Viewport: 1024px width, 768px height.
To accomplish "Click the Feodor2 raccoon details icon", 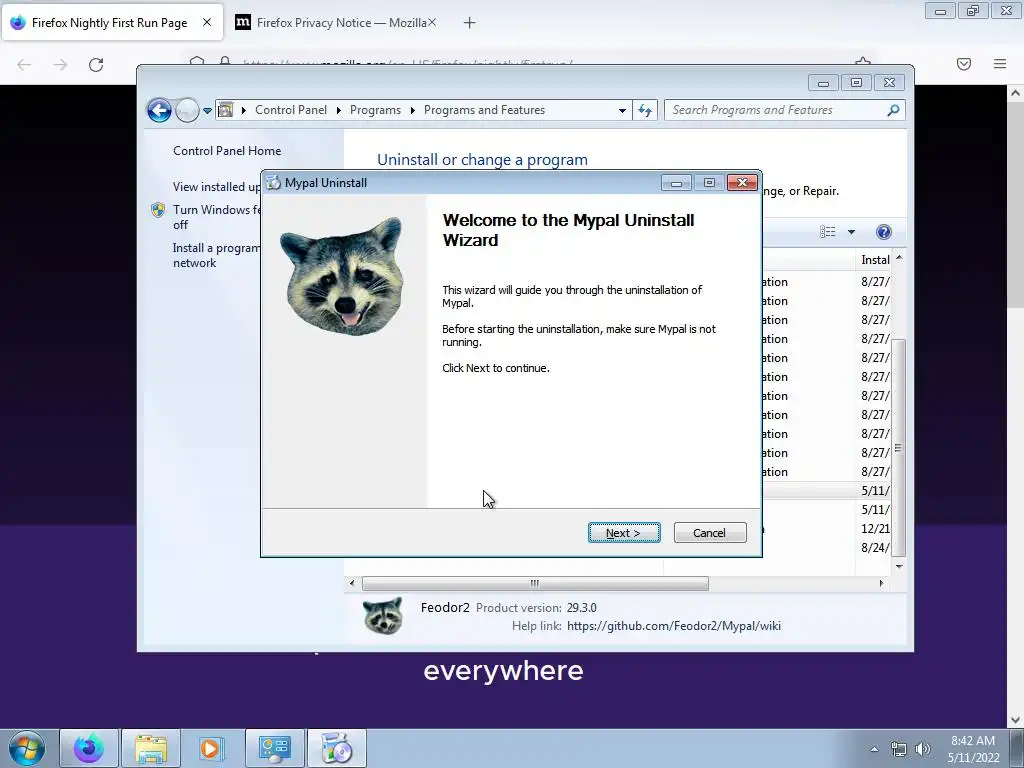I will (x=383, y=615).
